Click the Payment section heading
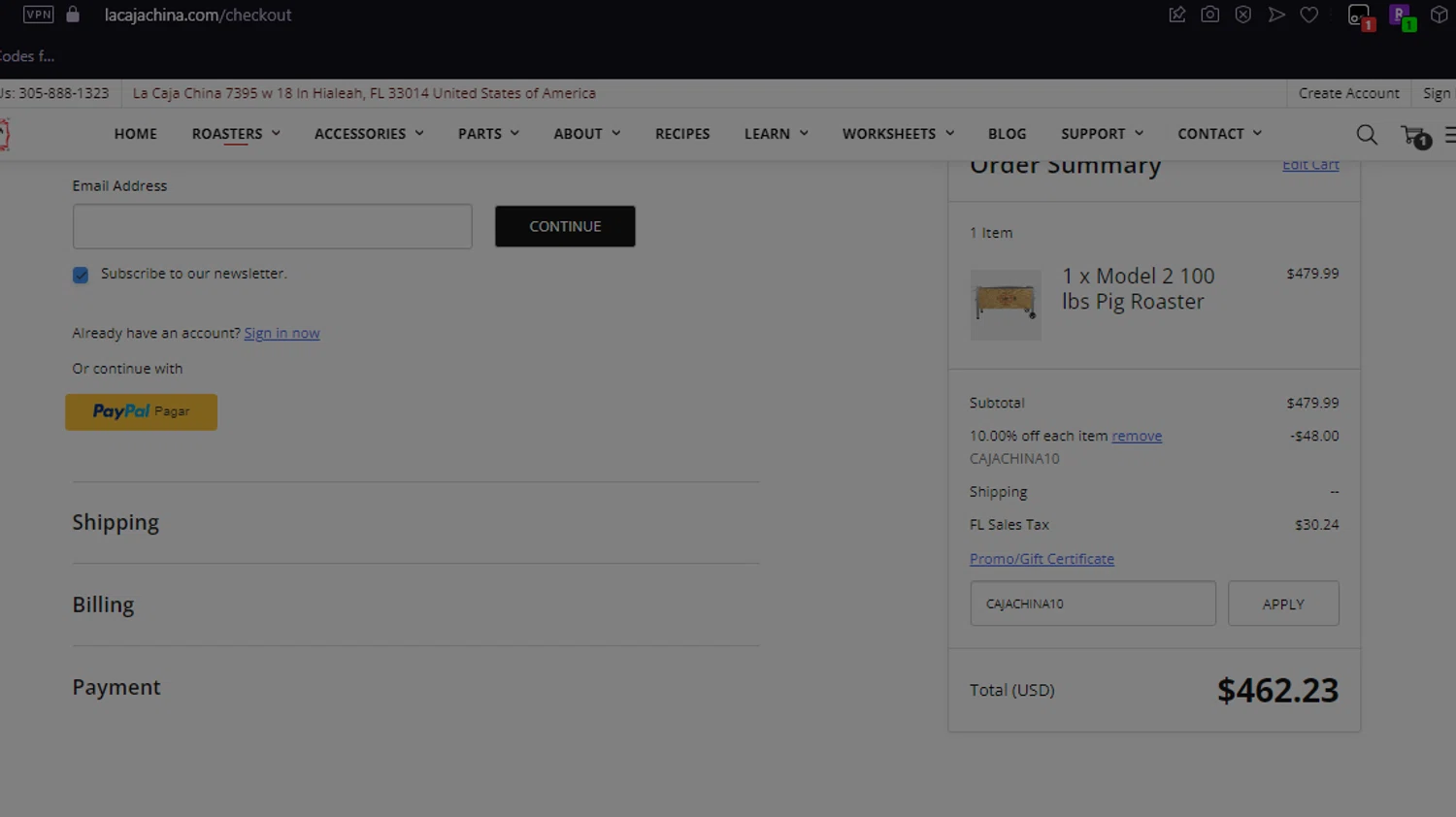 (x=116, y=687)
